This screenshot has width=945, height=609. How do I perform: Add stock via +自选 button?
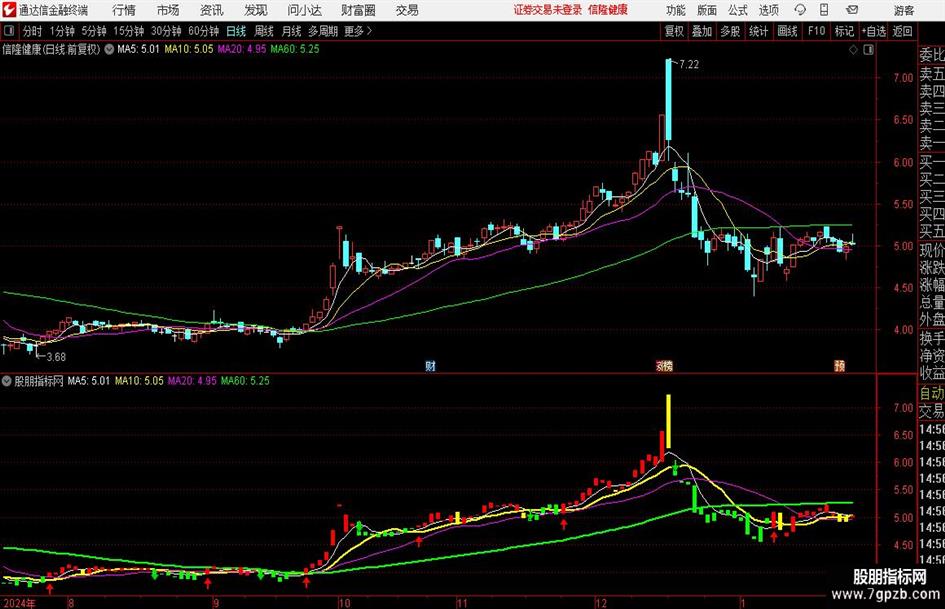pyautogui.click(x=873, y=31)
